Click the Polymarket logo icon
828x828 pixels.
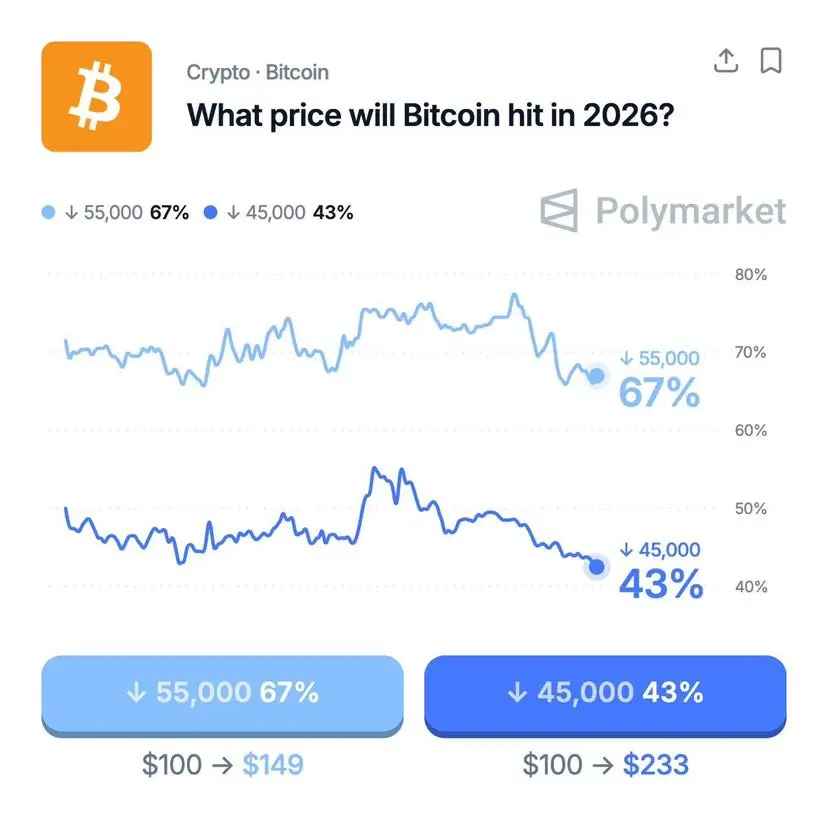pyautogui.click(x=561, y=210)
